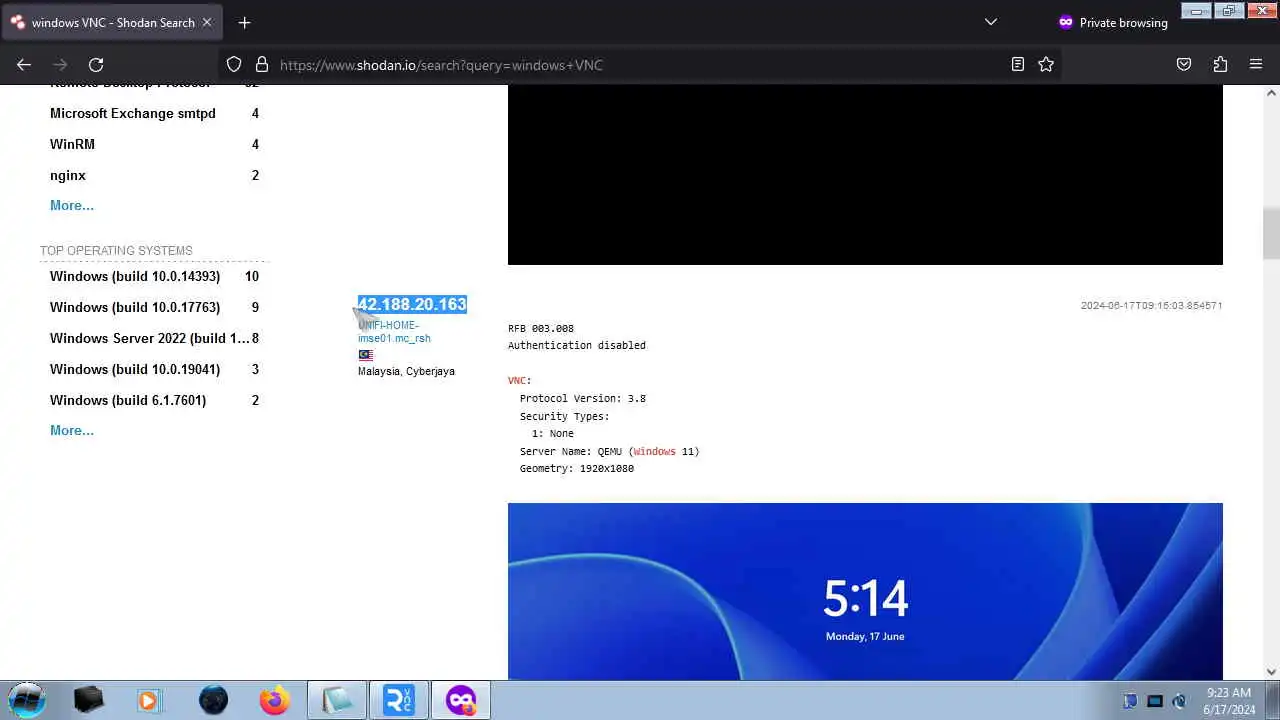Open the black box taskbar app
Screen dimensions: 1280x720
point(89,700)
